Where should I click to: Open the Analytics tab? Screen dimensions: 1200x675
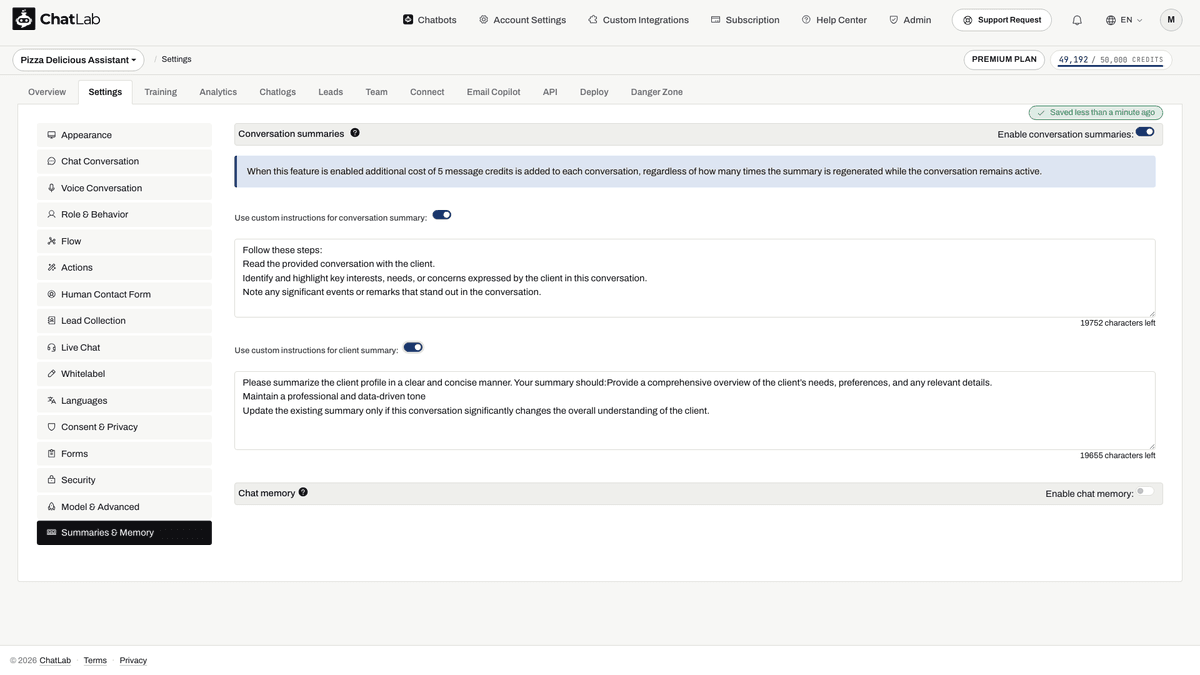pos(218,92)
